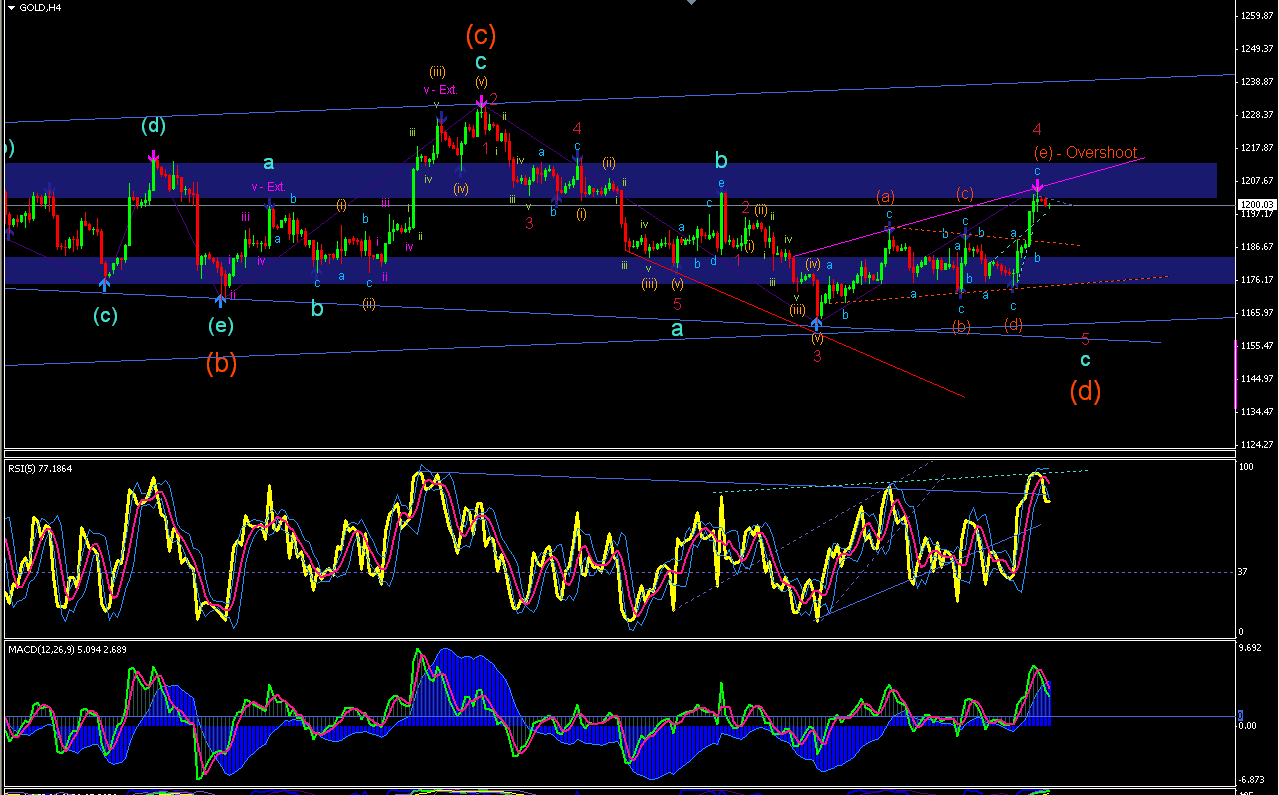Image resolution: width=1279 pixels, height=795 pixels.
Task: Click the cyan (d) wave label
Action: coord(153,126)
